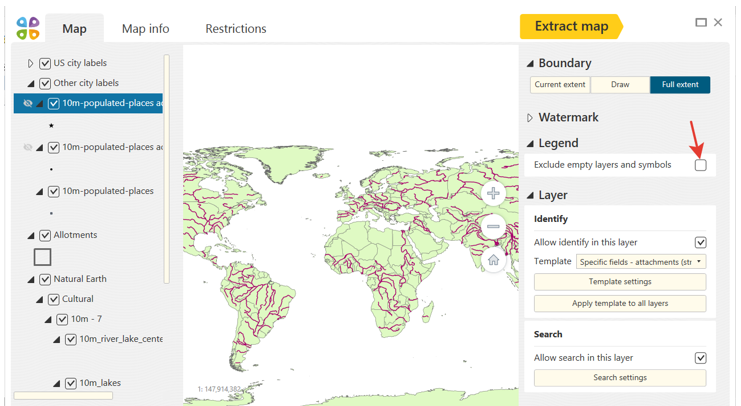Zoom in with the map plus button
The image size is (741, 406).
tap(493, 193)
